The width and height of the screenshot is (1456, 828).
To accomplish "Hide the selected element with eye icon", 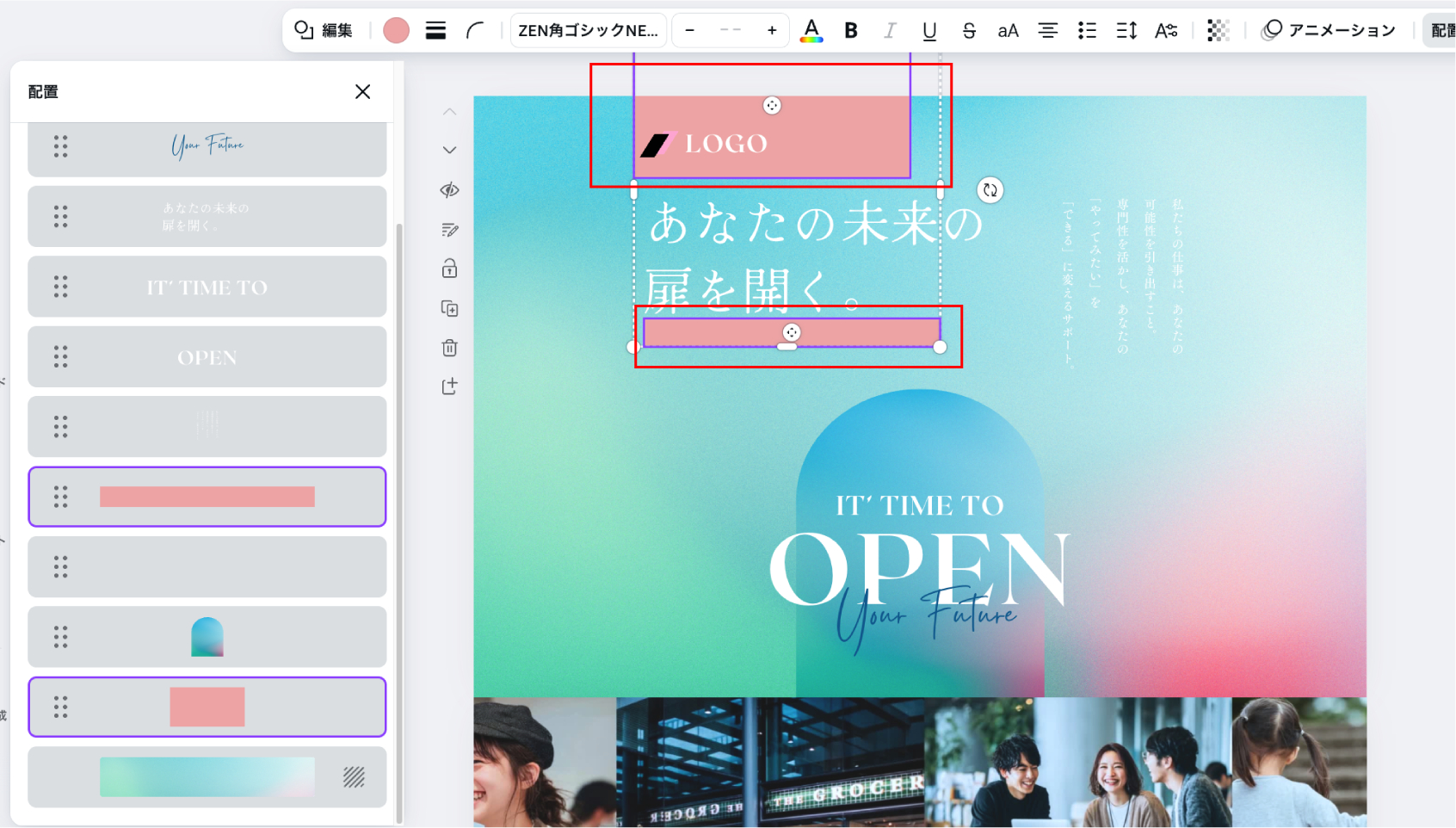I will coord(449,190).
